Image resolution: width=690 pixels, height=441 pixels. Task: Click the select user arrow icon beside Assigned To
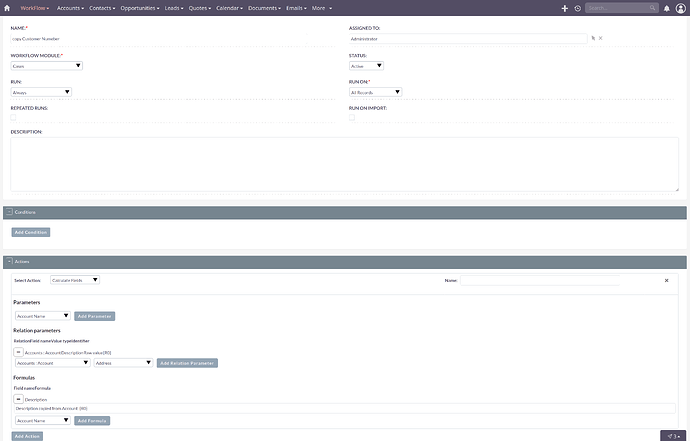click(593, 38)
